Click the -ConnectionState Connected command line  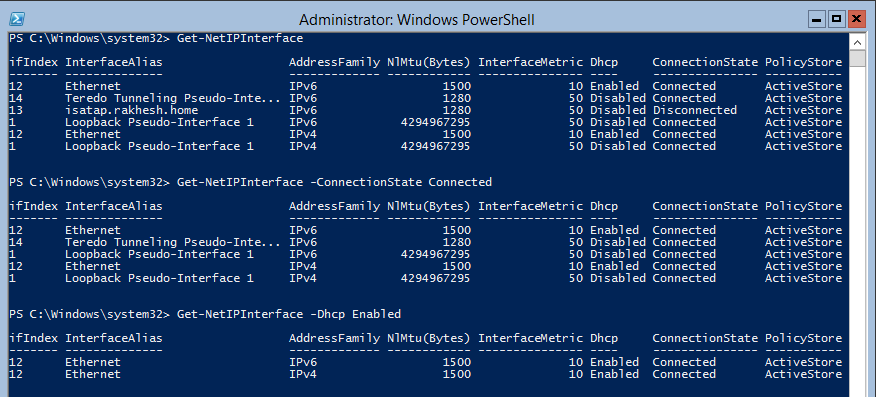pyautogui.click(x=250, y=182)
